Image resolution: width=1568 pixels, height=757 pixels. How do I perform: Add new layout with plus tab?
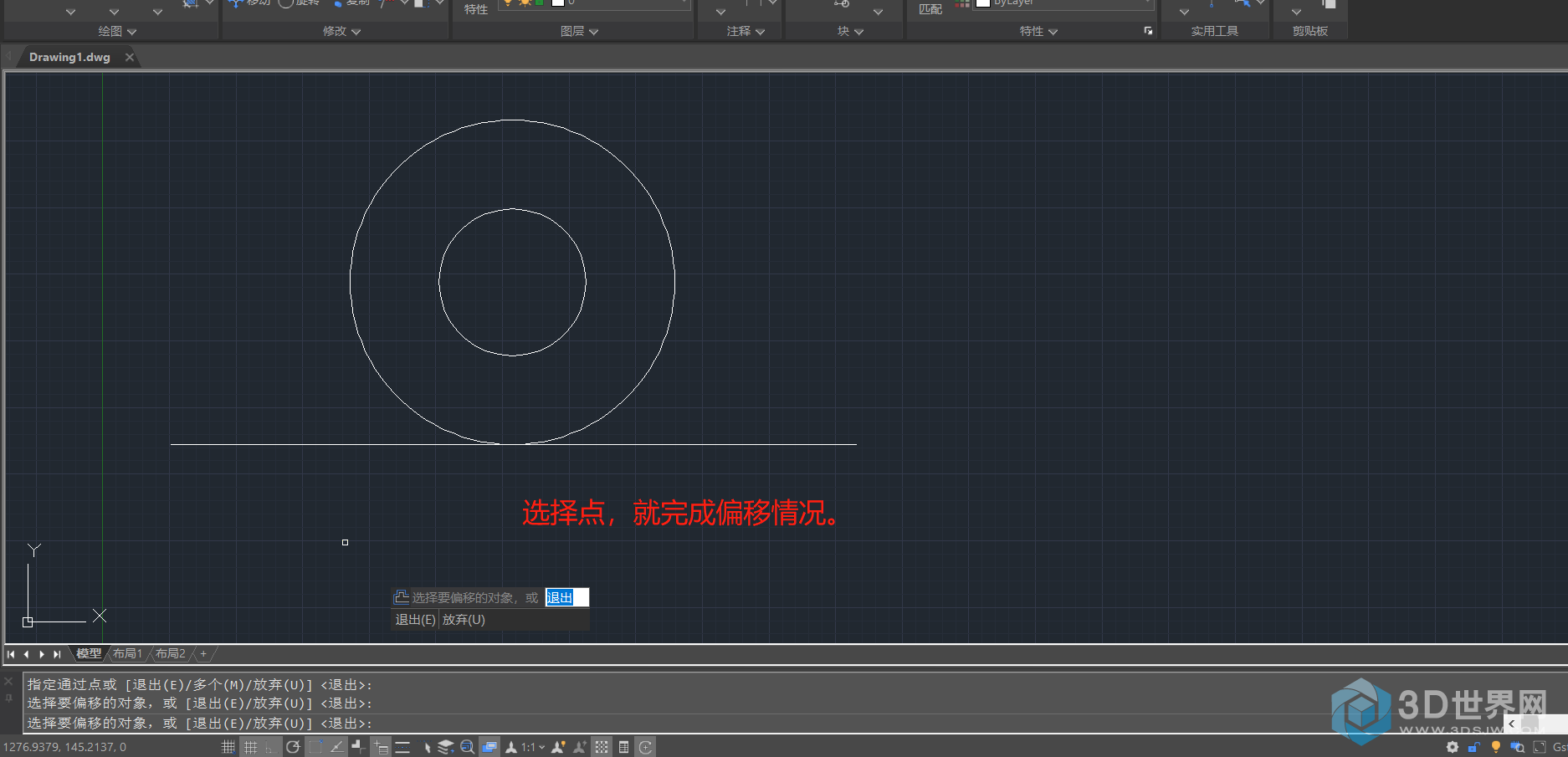(x=203, y=653)
